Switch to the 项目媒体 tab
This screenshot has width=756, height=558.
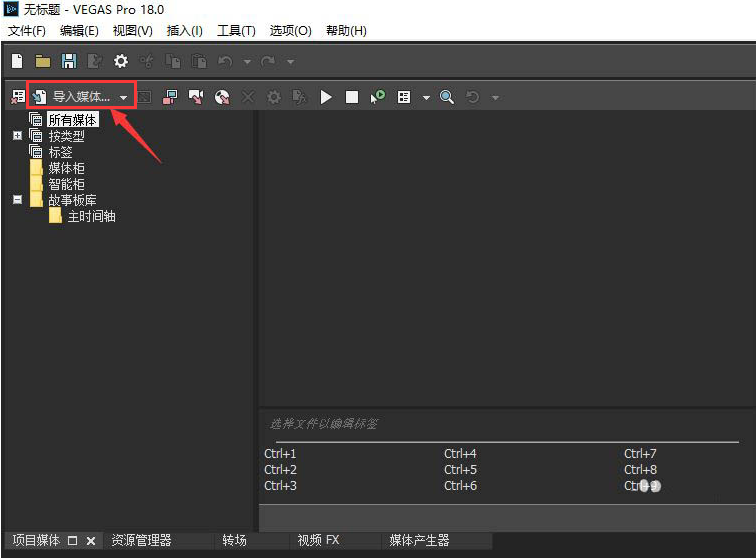tap(36, 540)
